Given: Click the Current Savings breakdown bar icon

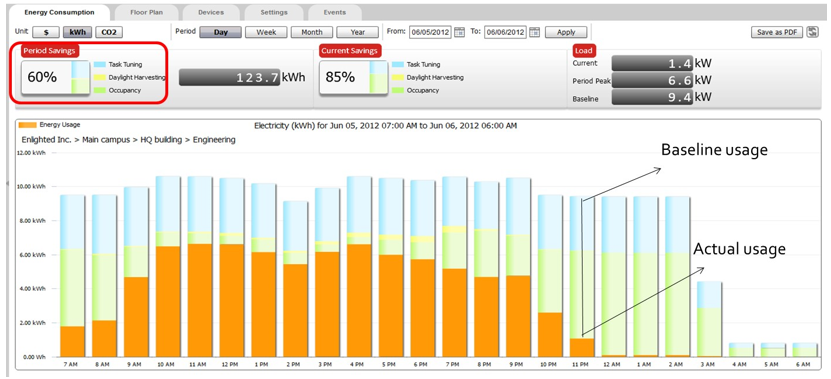Looking at the screenshot, I should tap(378, 77).
